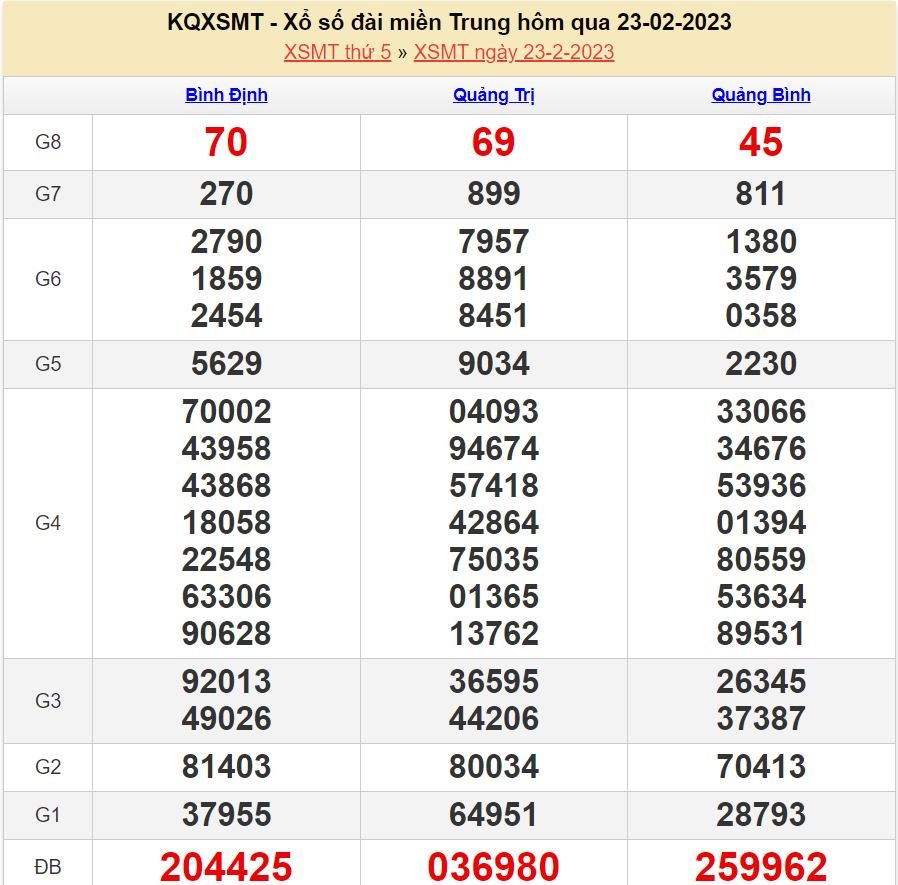Click G4 number 57418
Viewport: 898px width, 885px height.
tap(494, 486)
